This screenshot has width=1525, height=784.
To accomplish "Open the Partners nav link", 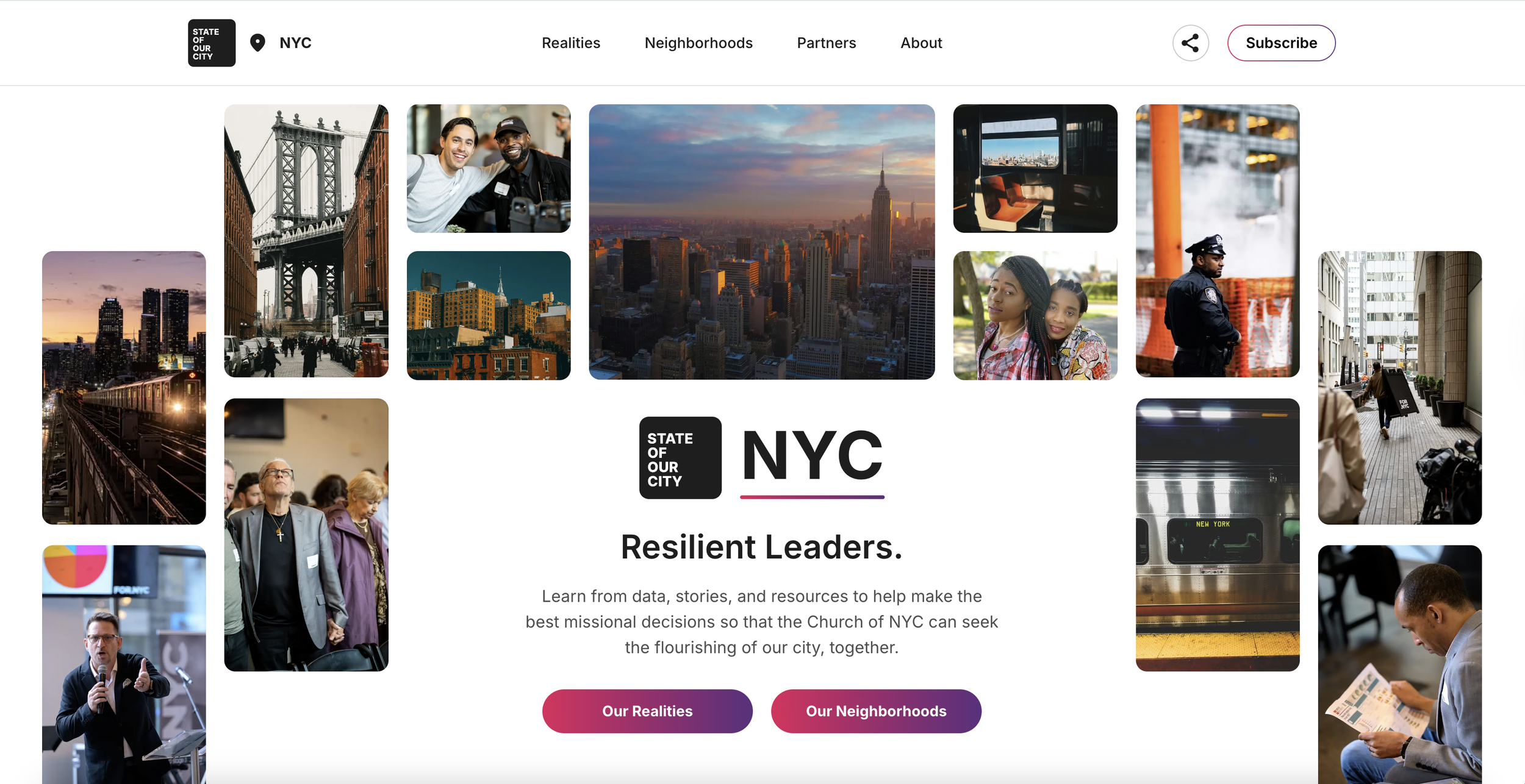I will (x=827, y=43).
